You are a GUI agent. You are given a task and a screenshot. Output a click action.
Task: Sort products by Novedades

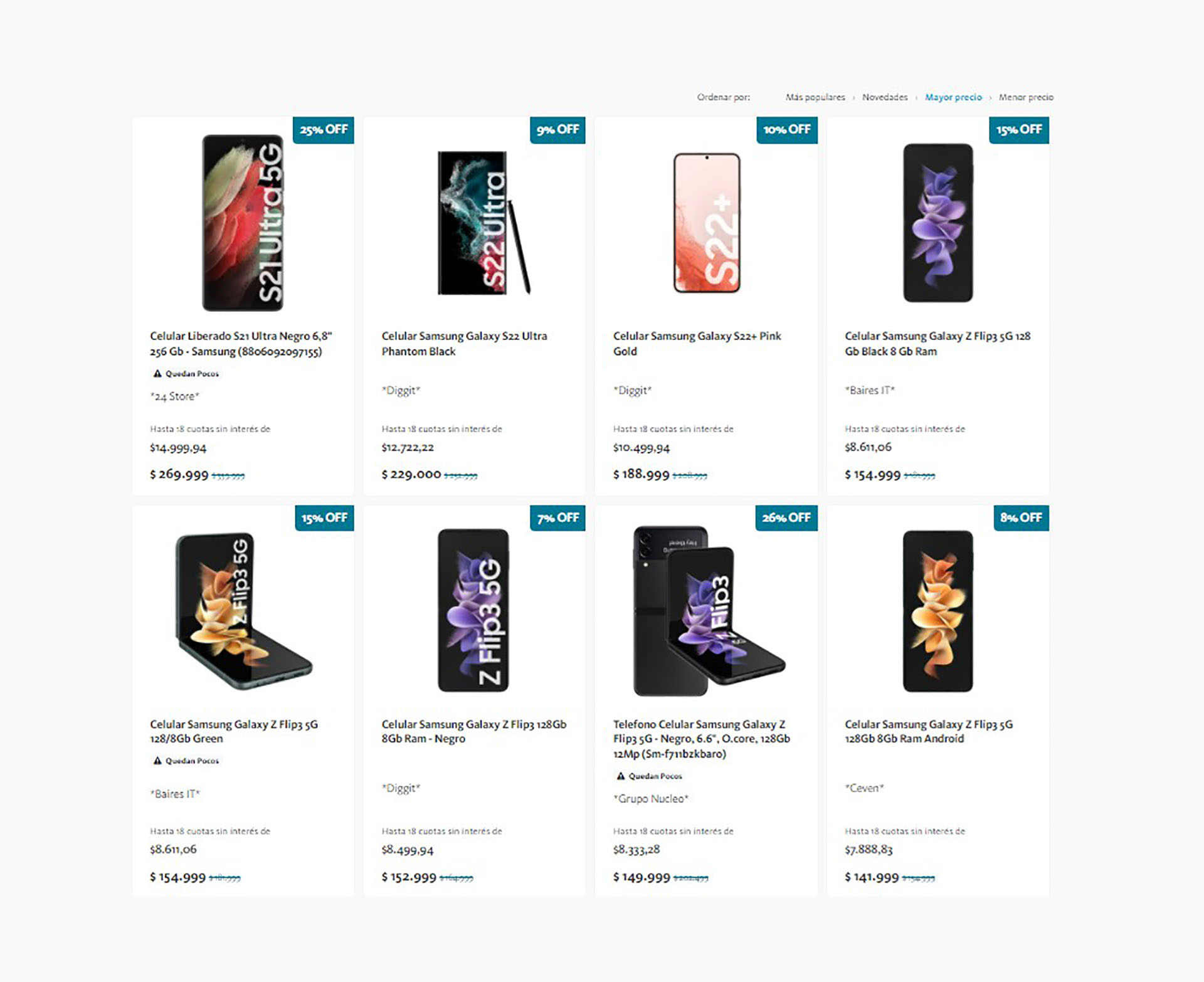[x=884, y=97]
